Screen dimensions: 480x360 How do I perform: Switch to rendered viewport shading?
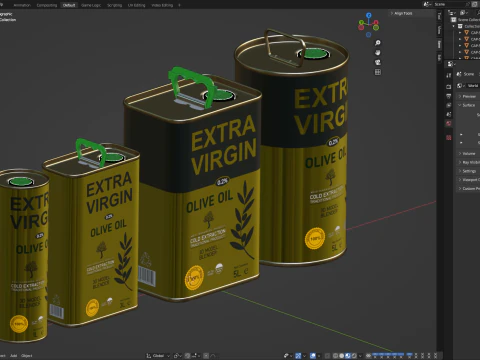pyautogui.click(x=354, y=356)
